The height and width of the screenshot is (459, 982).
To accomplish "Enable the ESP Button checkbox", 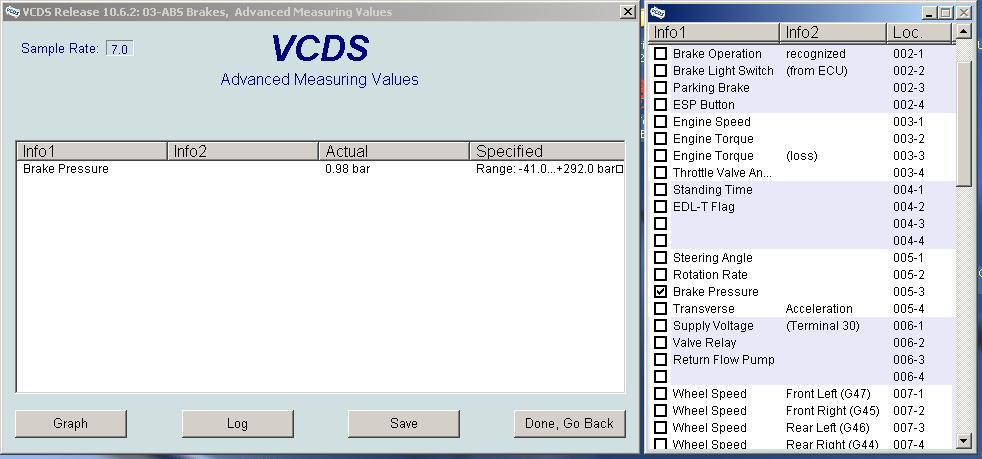I will 660,105.
